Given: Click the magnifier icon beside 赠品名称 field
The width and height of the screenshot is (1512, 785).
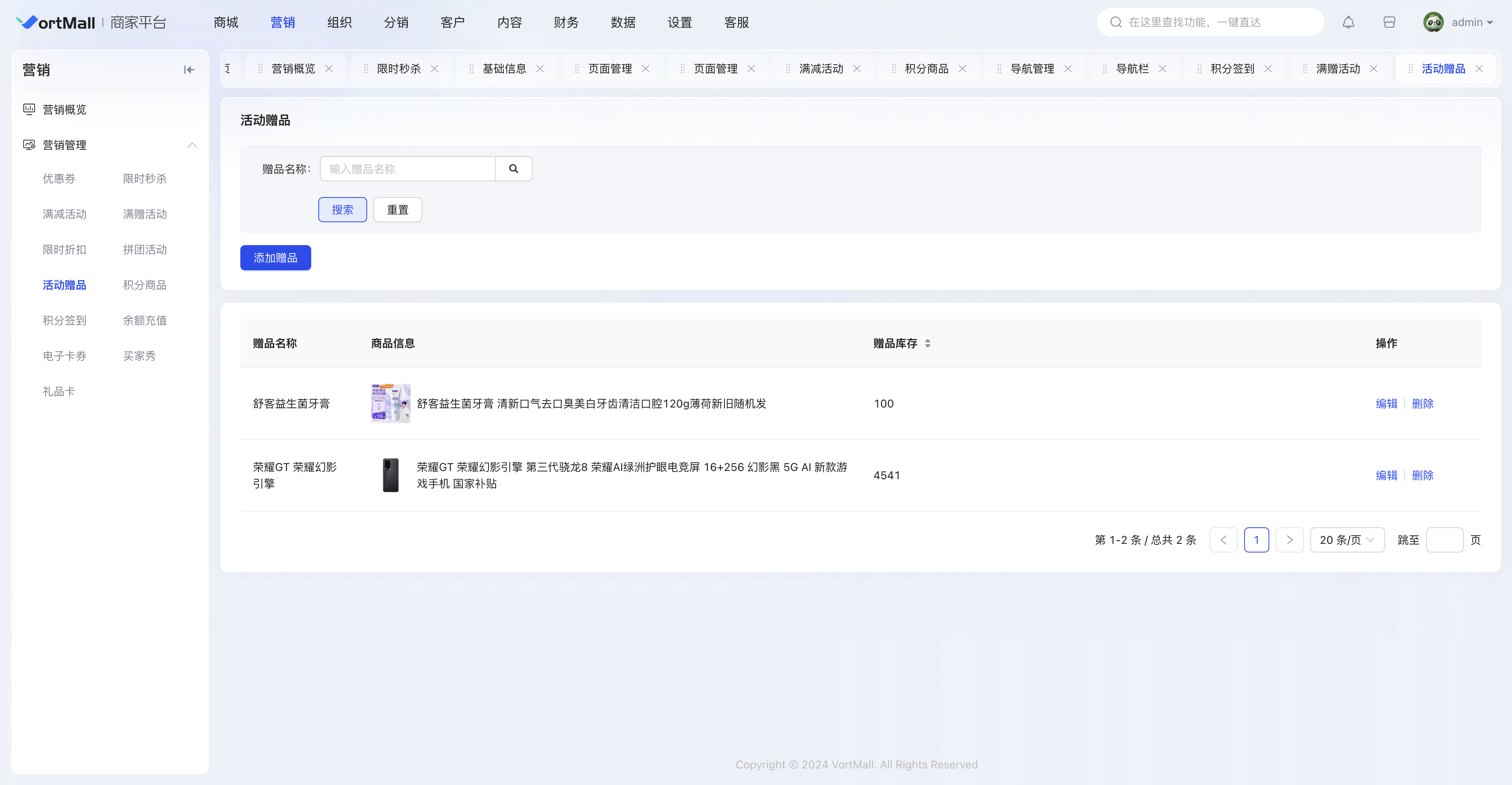Looking at the screenshot, I should pos(514,169).
